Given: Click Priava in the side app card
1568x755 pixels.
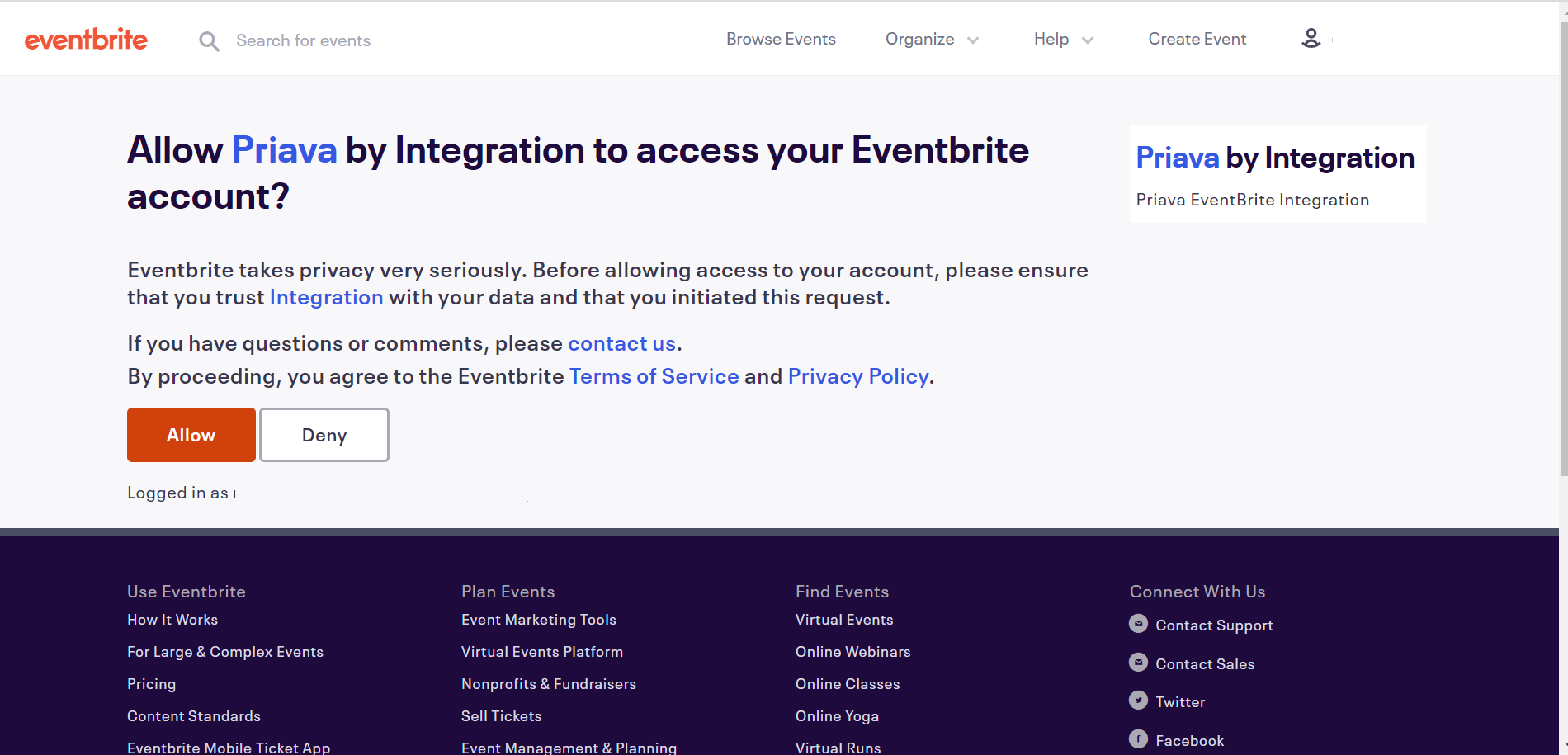Looking at the screenshot, I should point(1177,158).
